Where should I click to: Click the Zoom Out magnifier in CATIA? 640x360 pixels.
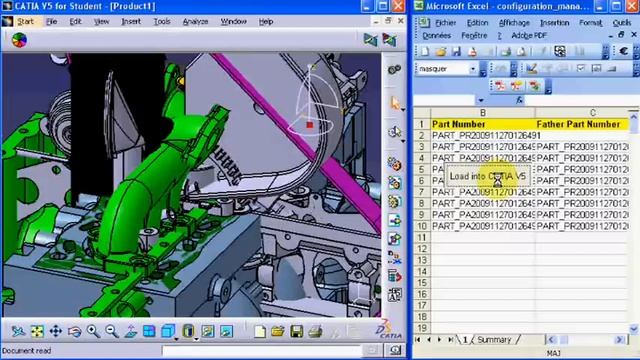pos(112,331)
